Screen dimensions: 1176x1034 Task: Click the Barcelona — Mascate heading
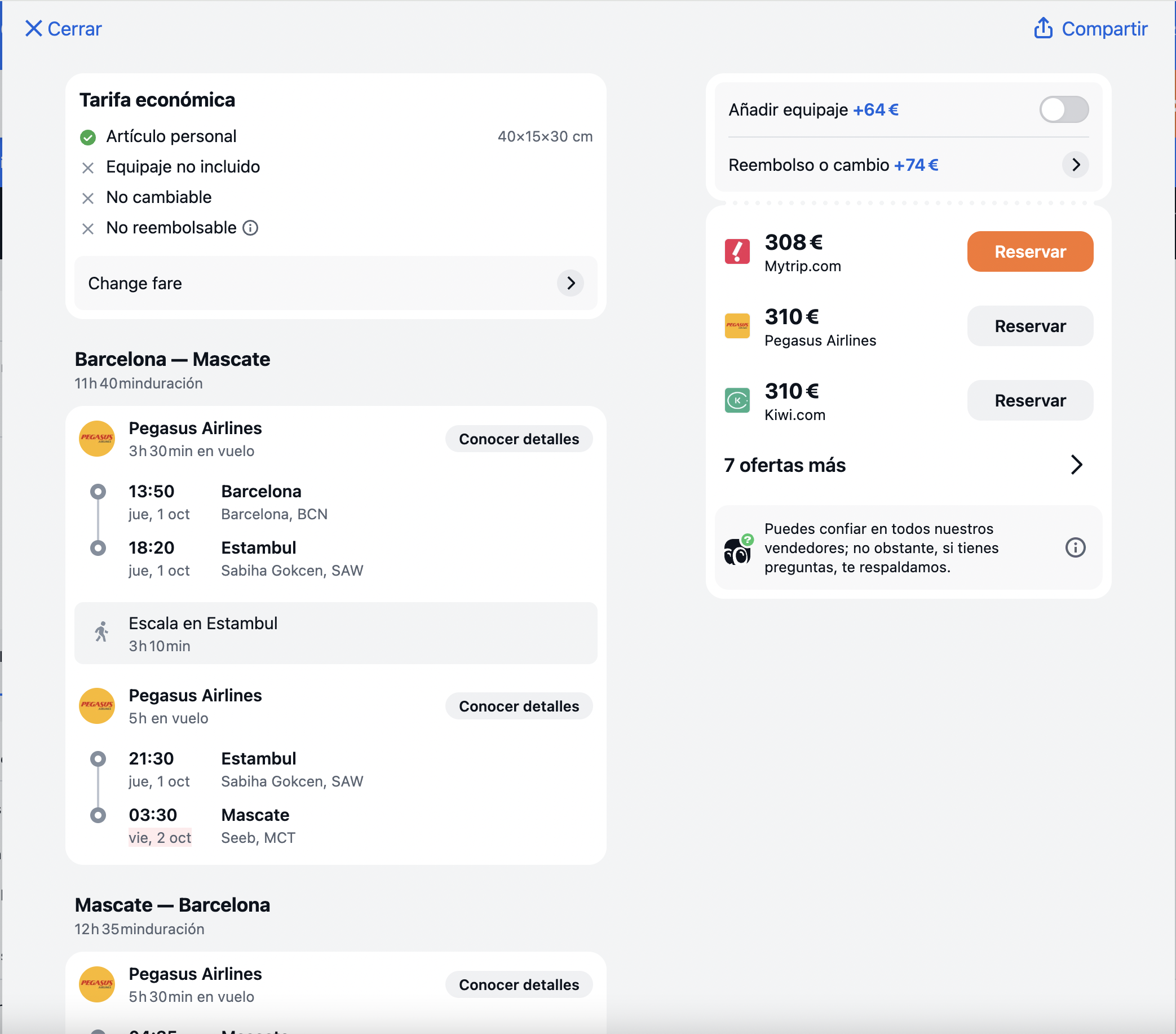pos(172,359)
